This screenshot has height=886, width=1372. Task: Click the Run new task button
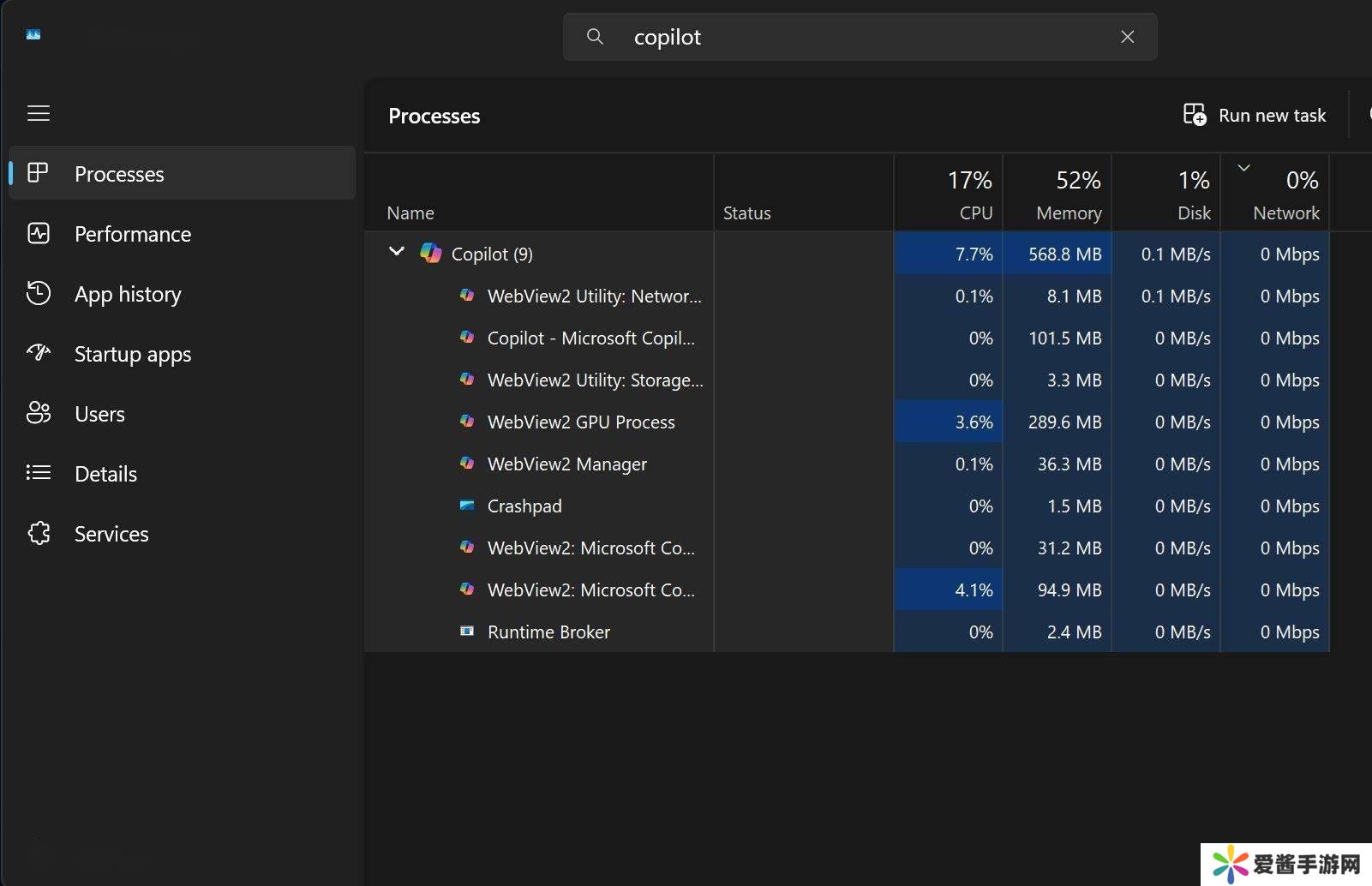point(1255,115)
